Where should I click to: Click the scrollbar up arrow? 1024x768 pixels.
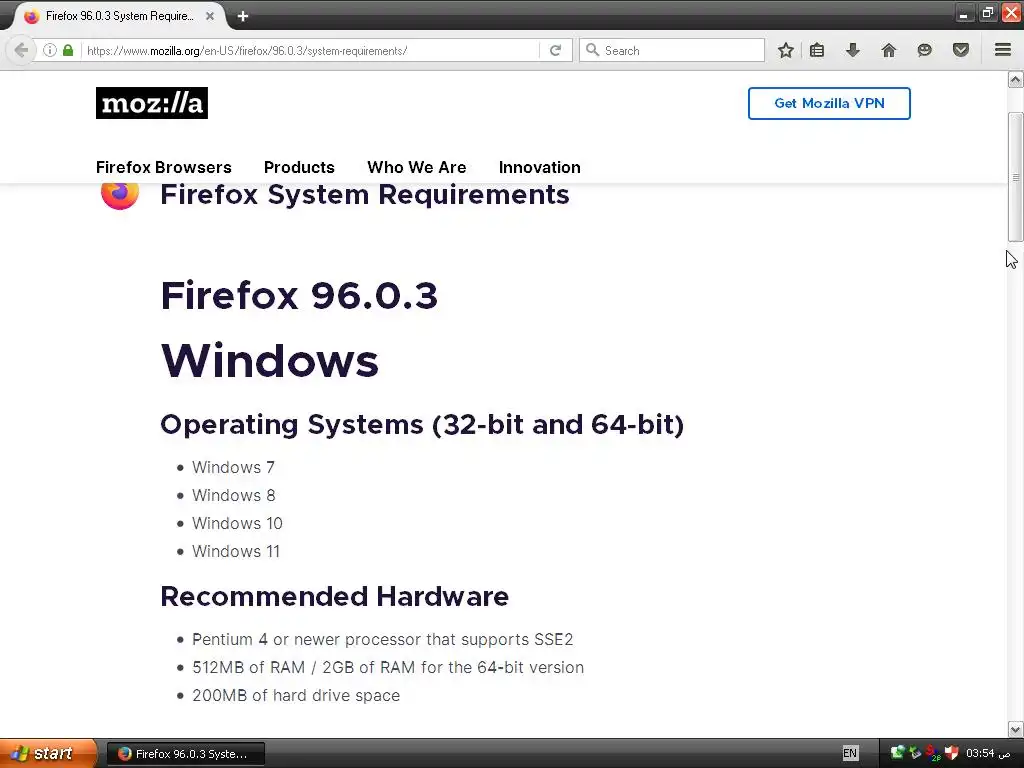[x=1015, y=80]
